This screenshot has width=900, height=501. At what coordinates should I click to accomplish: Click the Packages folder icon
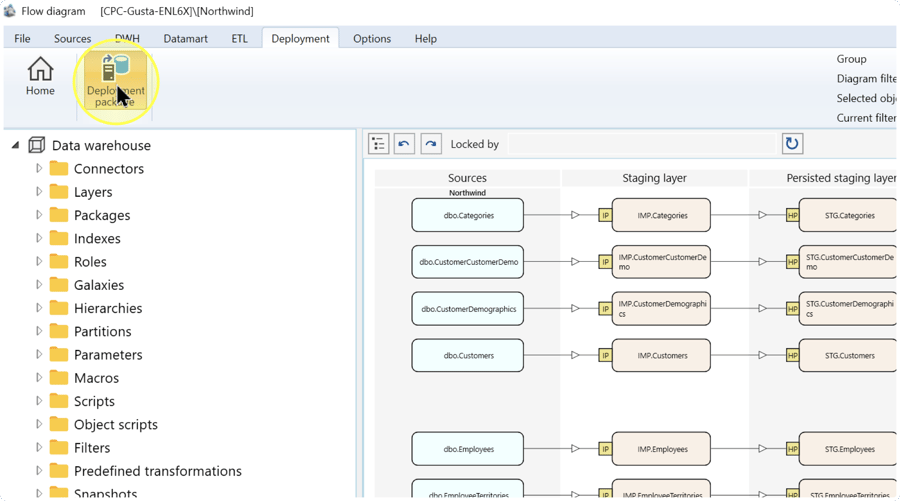pos(59,215)
